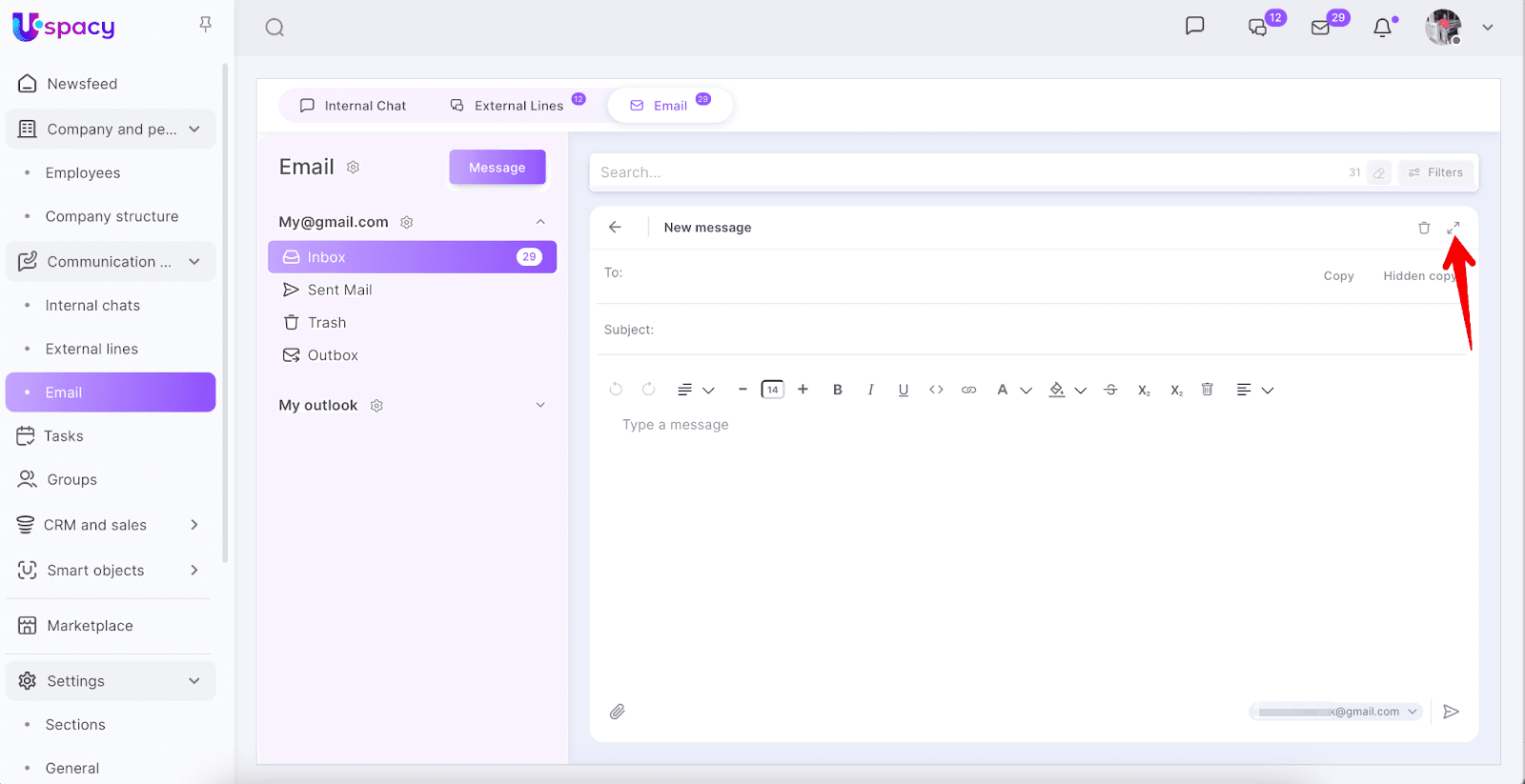This screenshot has height=784, width=1525.
Task: Open the text fill color picker
Action: pos(1057,390)
